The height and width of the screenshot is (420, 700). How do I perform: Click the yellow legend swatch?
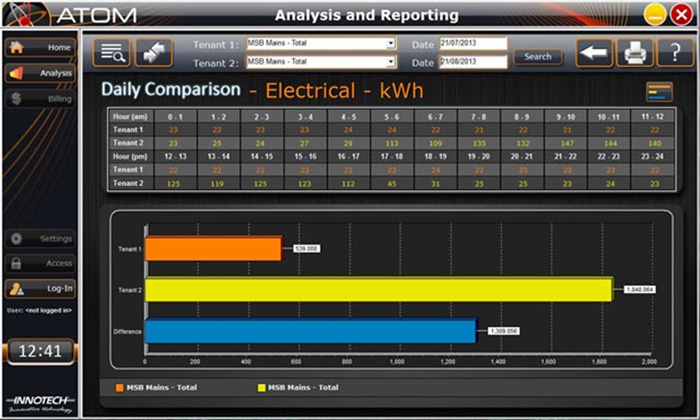263,387
